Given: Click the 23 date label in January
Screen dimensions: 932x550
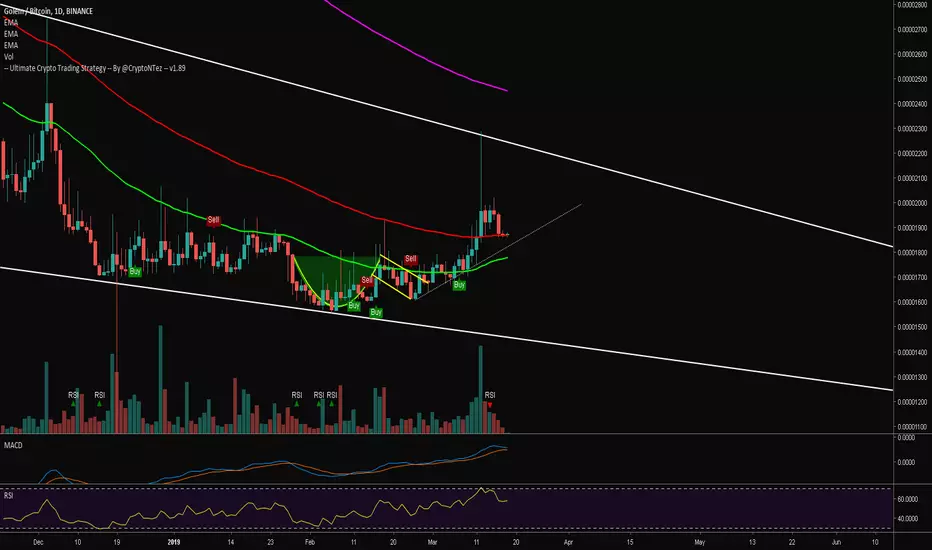Looking at the screenshot, I should tap(270, 542).
